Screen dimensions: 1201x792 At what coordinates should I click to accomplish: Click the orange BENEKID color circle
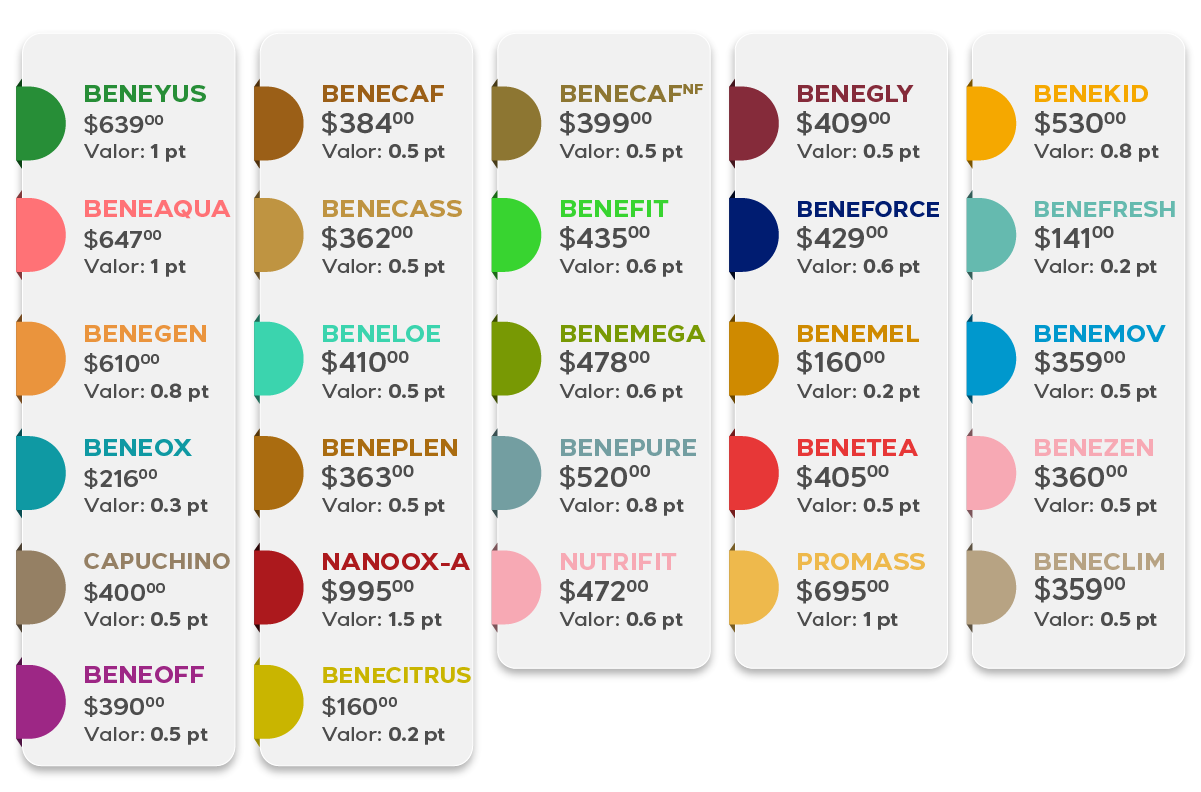991,124
